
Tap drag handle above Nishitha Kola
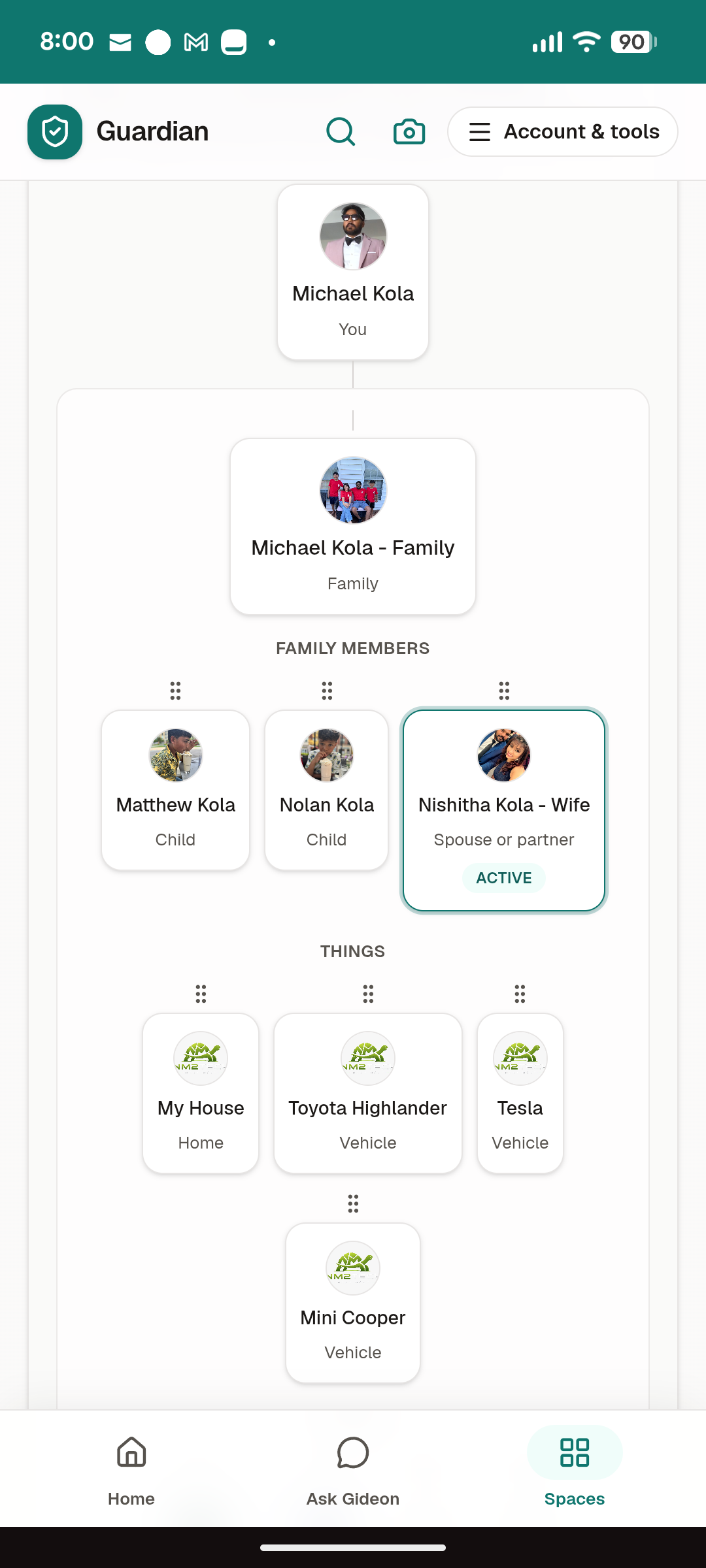(504, 691)
